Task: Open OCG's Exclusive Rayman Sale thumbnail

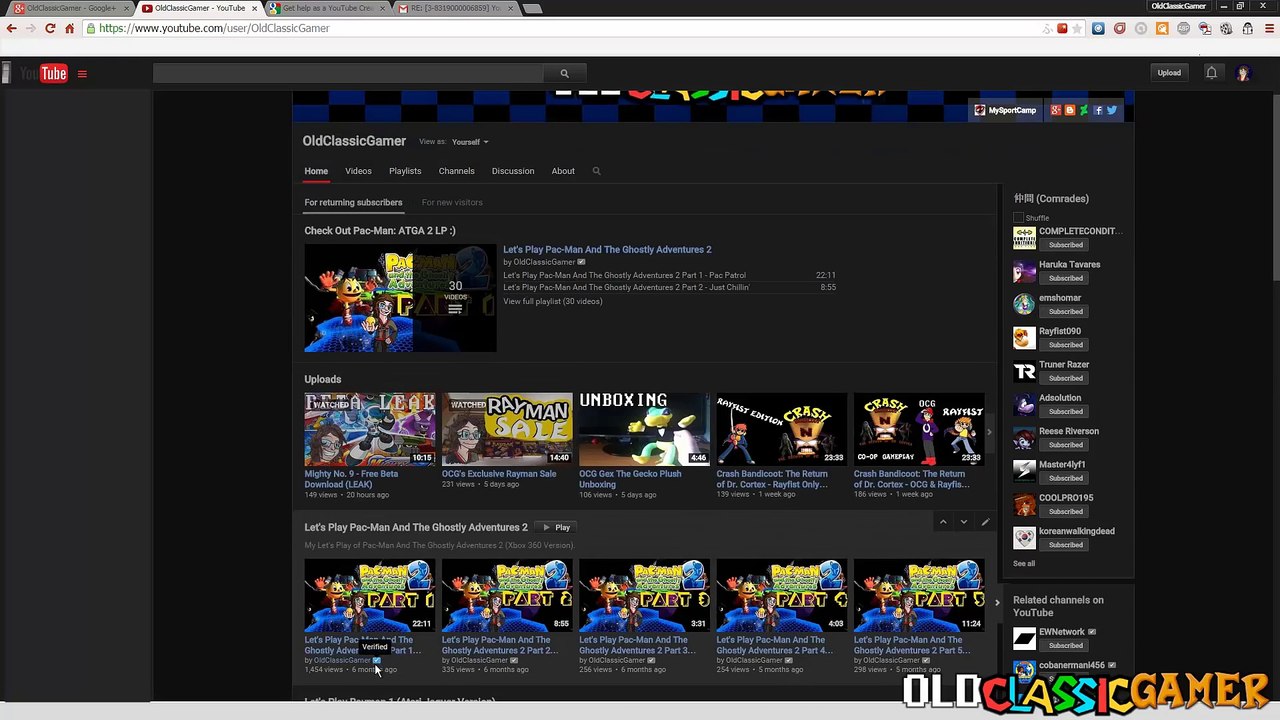Action: click(x=507, y=429)
